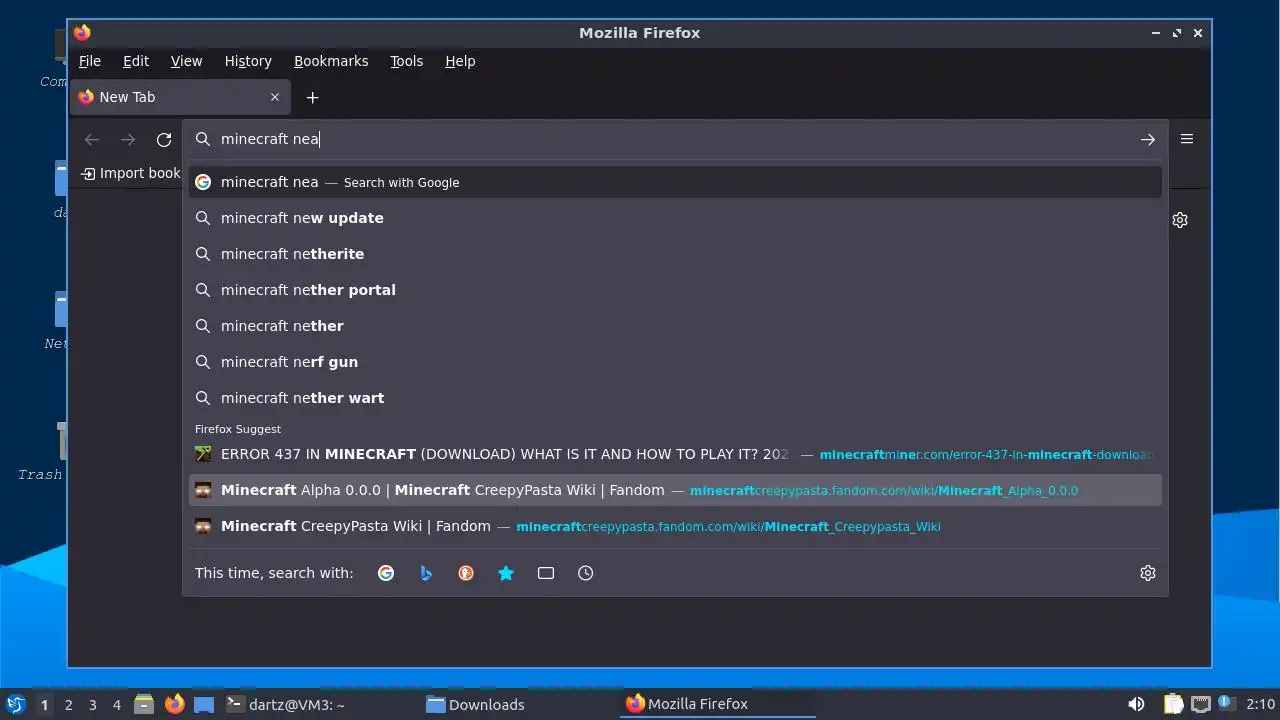Viewport: 1280px width, 720px height.
Task: Open Minecraft Alpha 0.0.0 Fandom suggestion
Action: tap(675, 490)
